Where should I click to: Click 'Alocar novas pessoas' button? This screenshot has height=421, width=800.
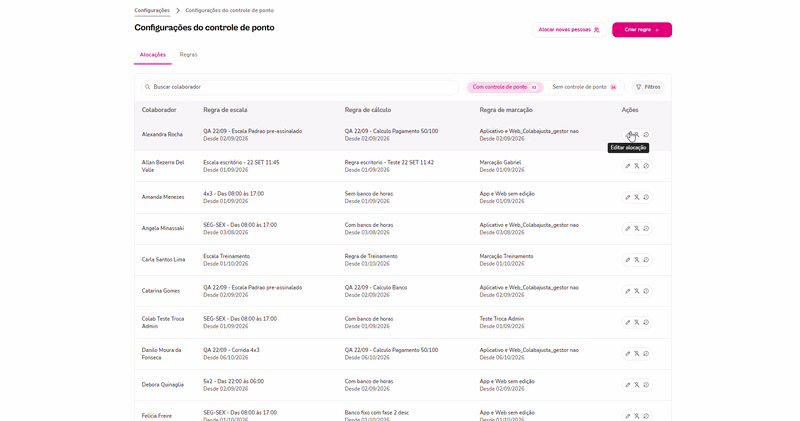pos(569,30)
